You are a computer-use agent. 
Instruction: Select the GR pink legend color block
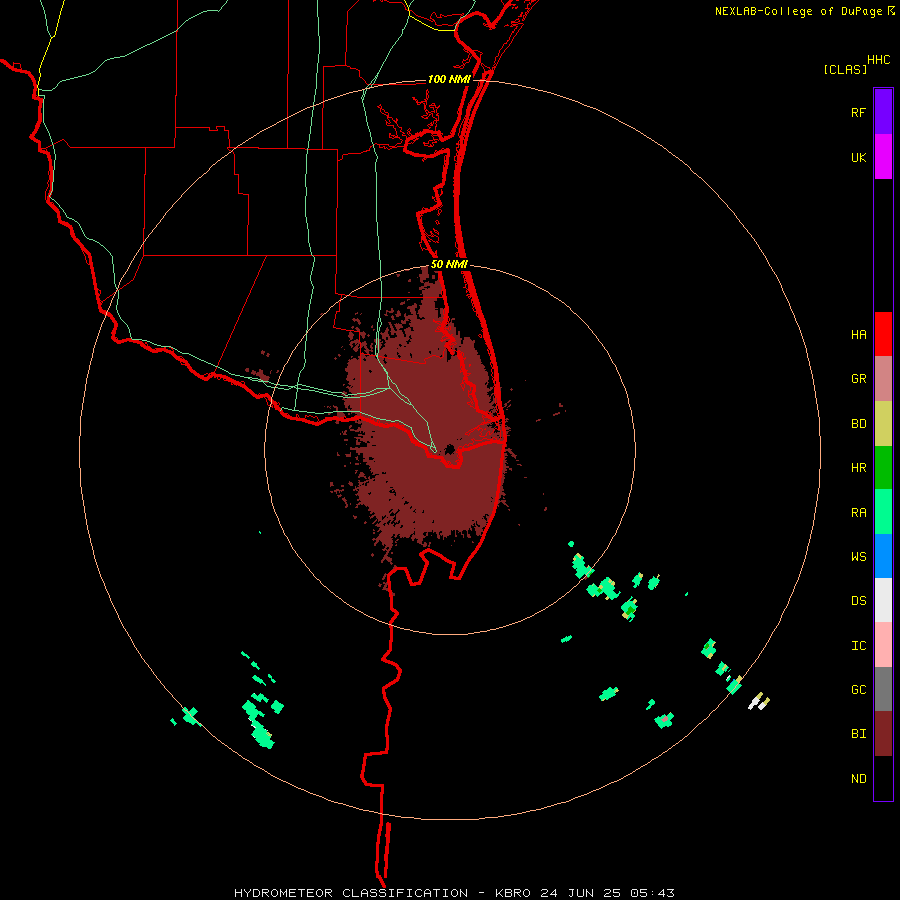coord(883,379)
